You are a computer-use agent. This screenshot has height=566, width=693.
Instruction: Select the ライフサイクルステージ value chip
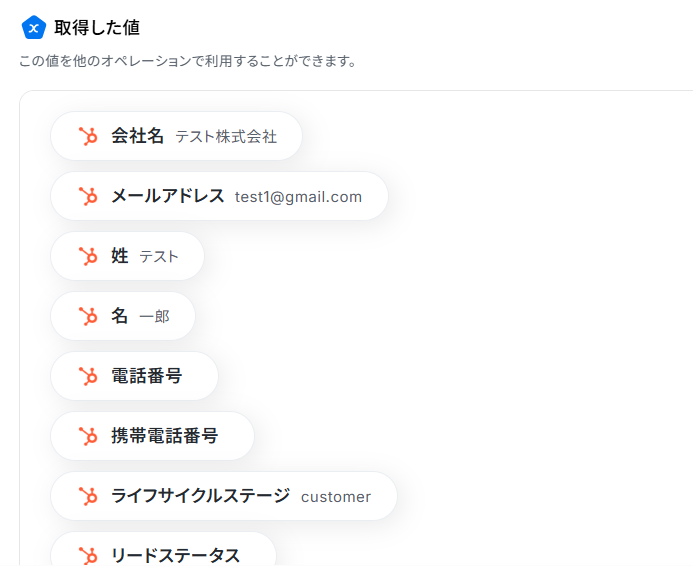click(224, 496)
